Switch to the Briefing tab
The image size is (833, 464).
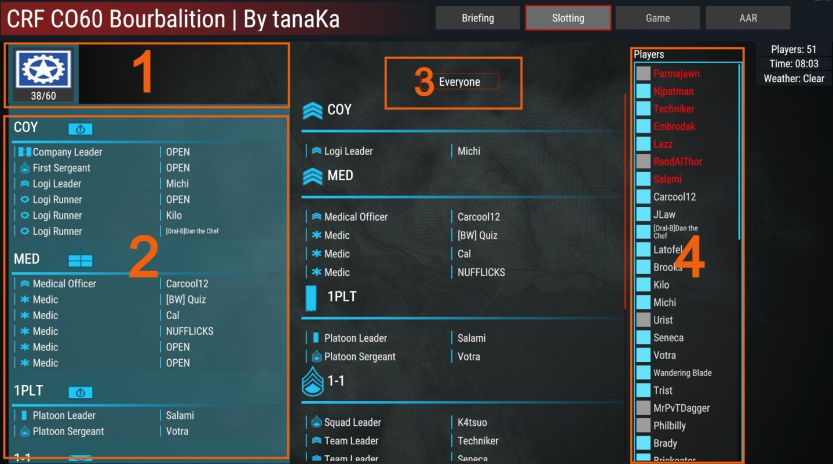[477, 18]
